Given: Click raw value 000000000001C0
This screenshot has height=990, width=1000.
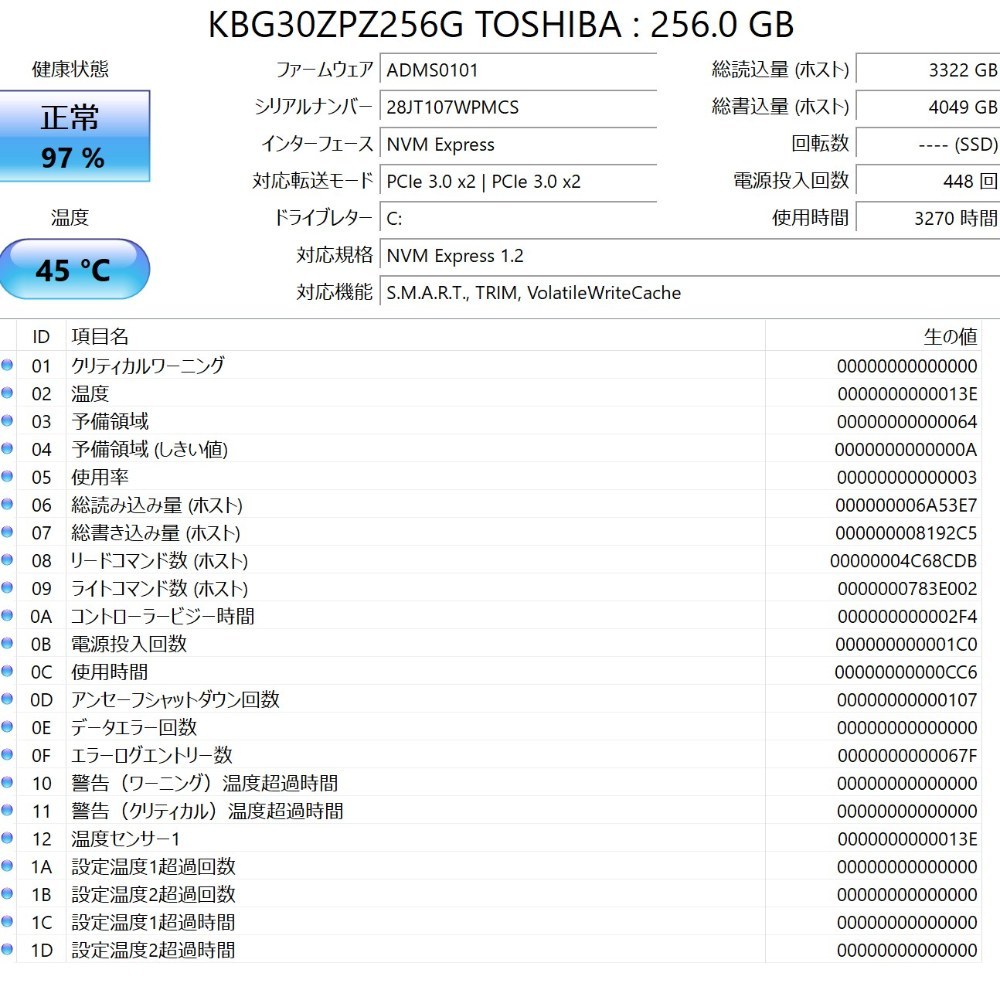Looking at the screenshot, I should [906, 644].
